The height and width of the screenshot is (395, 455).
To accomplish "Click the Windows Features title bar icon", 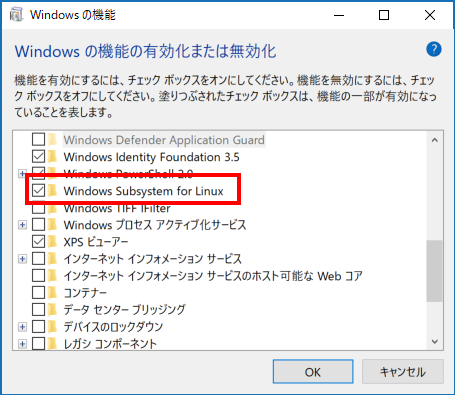I will pyautogui.click(x=16, y=15).
